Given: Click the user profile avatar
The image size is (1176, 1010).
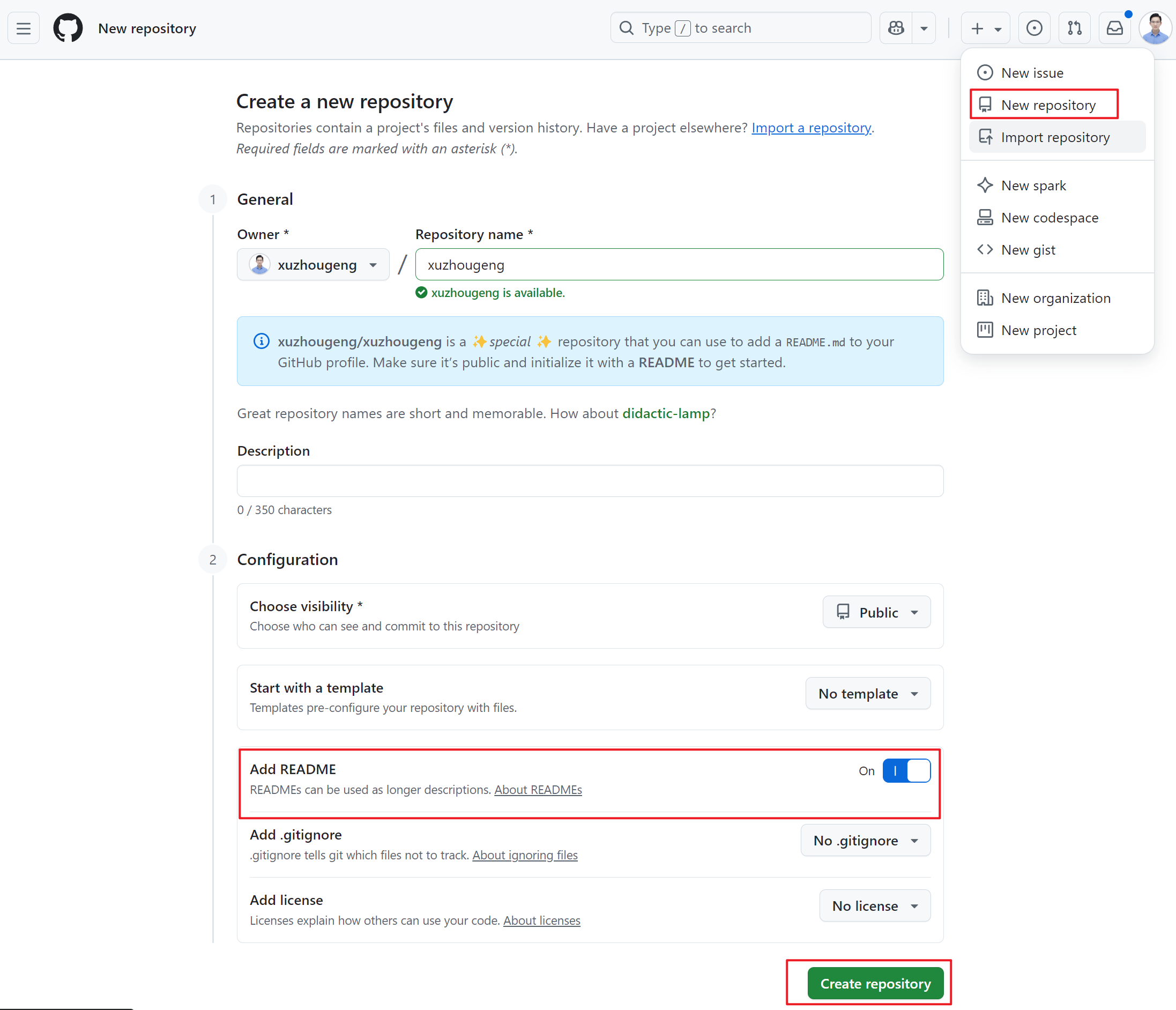Looking at the screenshot, I should [1155, 28].
